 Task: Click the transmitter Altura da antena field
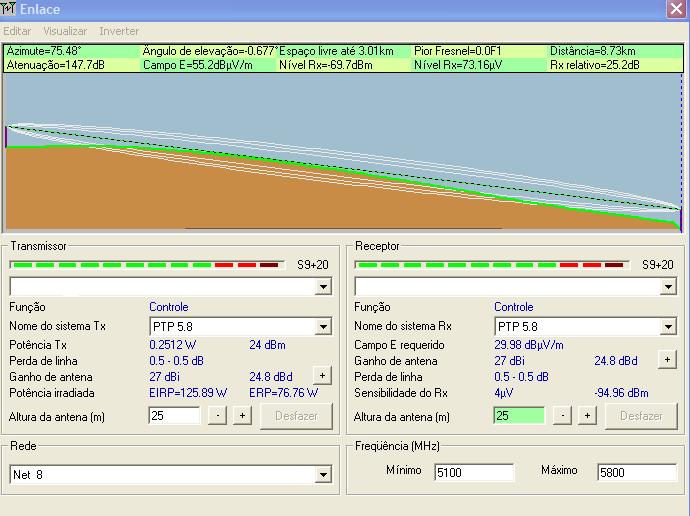coord(174,416)
